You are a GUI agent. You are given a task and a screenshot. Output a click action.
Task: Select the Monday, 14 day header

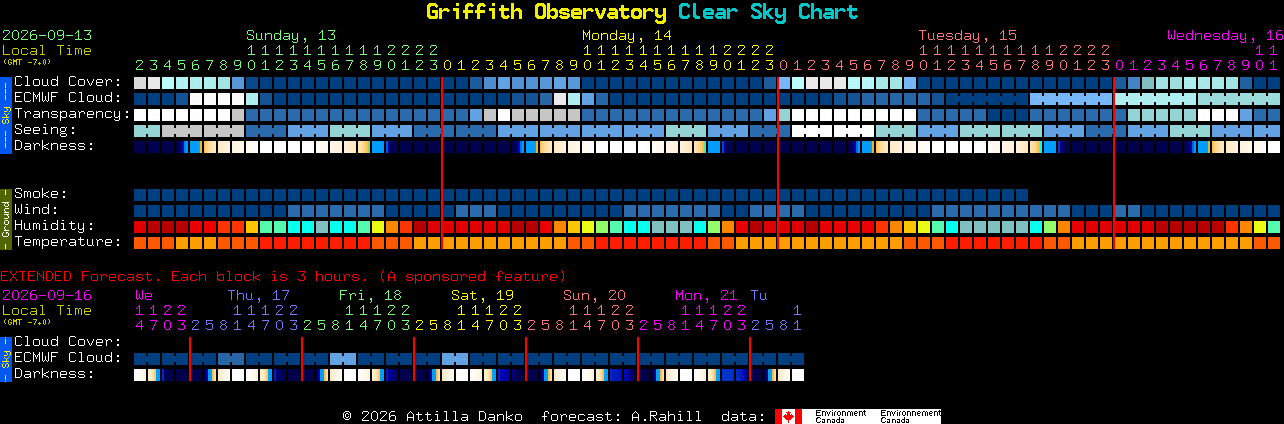click(x=627, y=35)
